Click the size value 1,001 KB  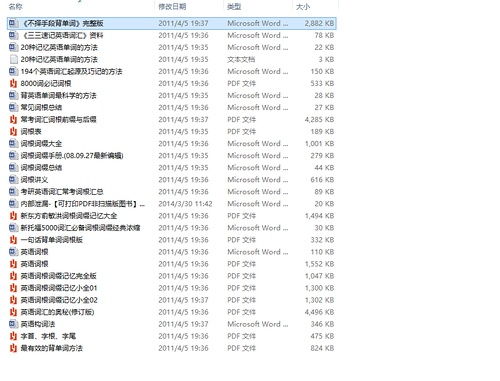[319, 144]
